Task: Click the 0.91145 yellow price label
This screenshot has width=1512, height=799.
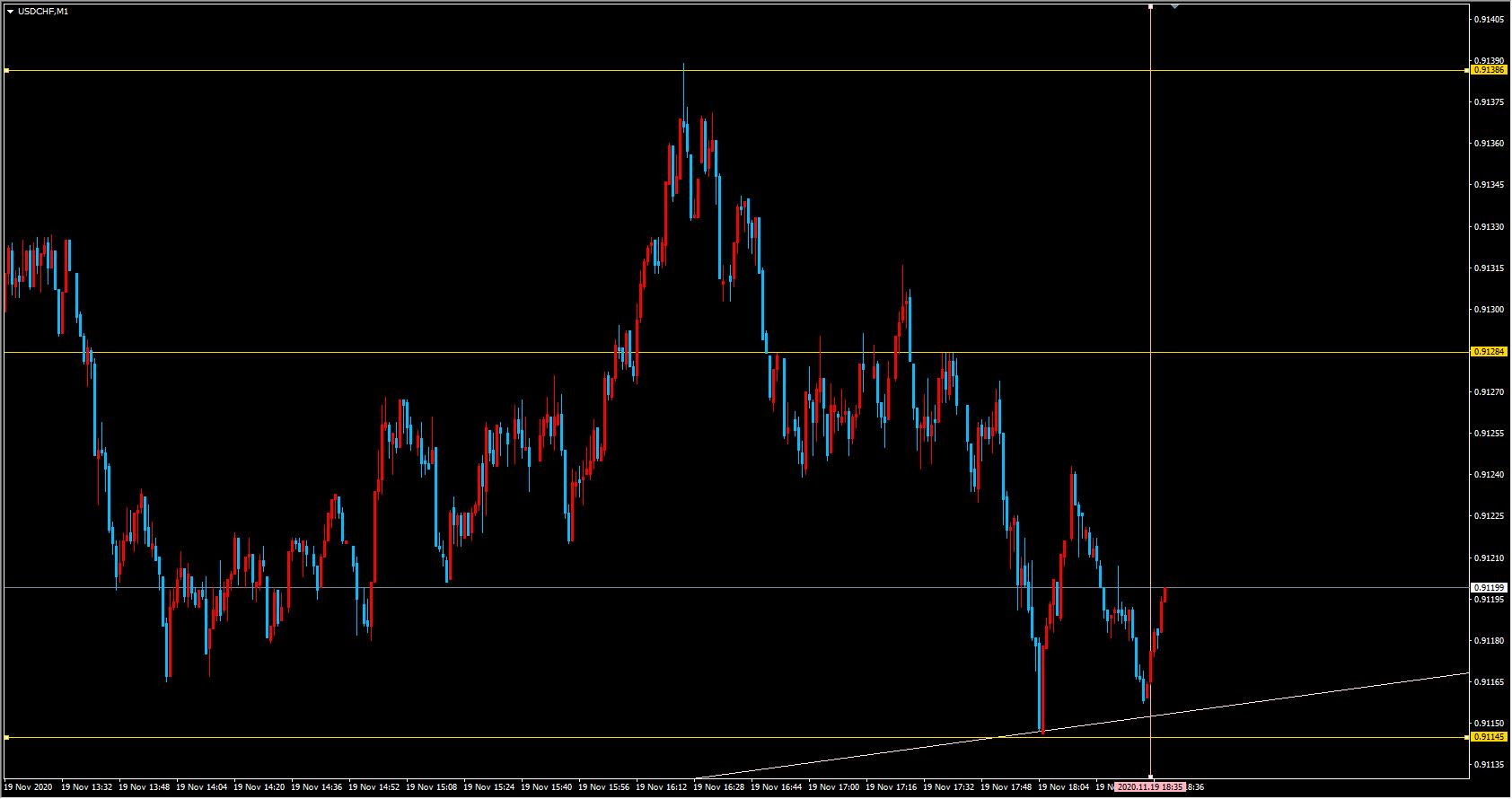Action: coord(1489,737)
